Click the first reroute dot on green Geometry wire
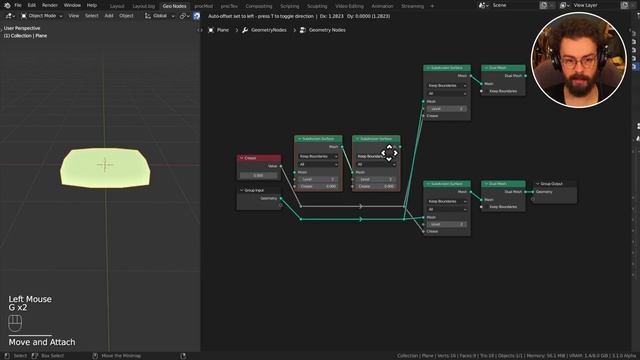This screenshot has width=640, height=360. [x=301, y=219]
